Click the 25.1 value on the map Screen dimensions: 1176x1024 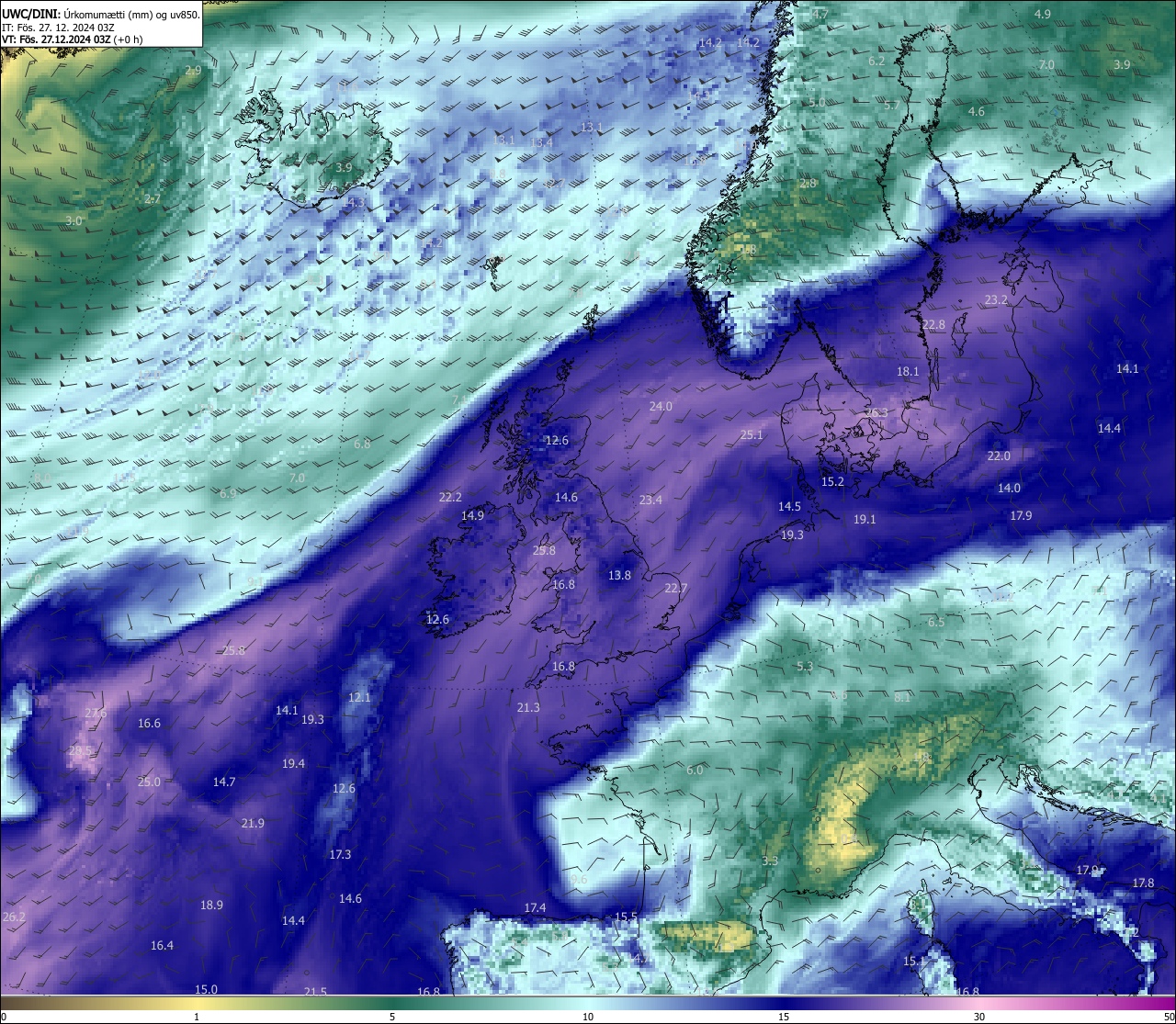(752, 435)
